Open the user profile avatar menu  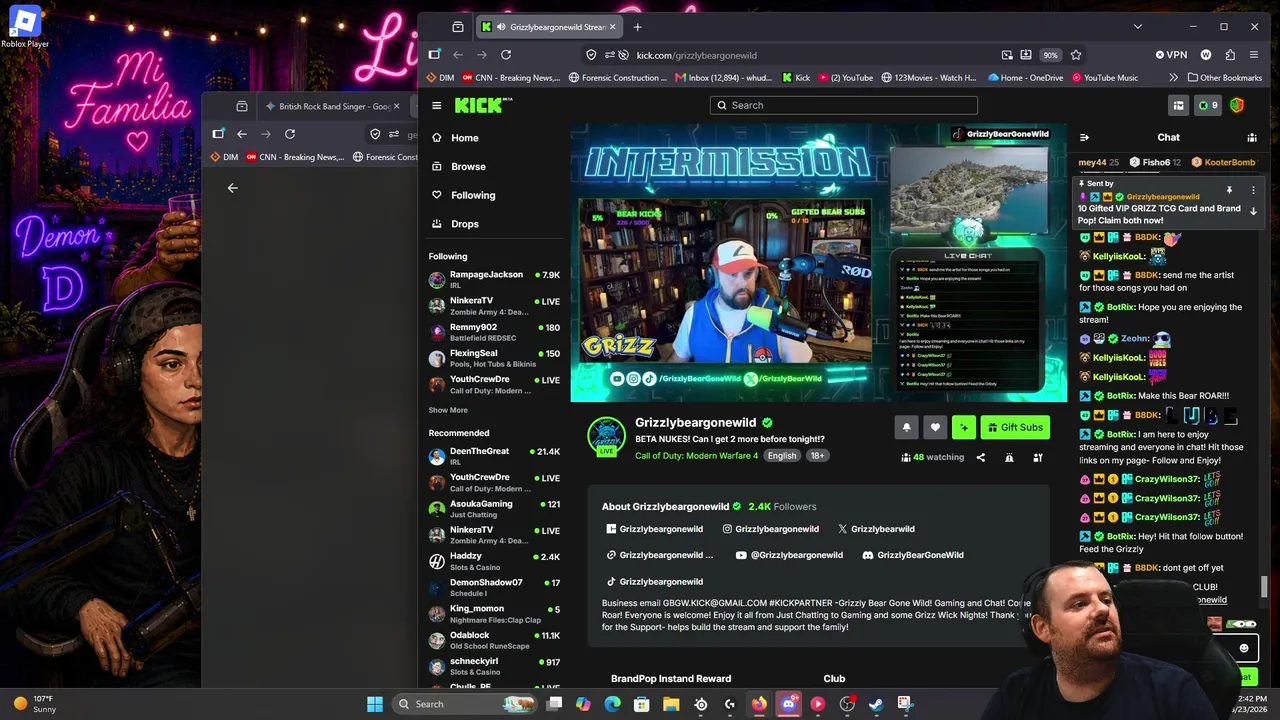pyautogui.click(x=1237, y=105)
